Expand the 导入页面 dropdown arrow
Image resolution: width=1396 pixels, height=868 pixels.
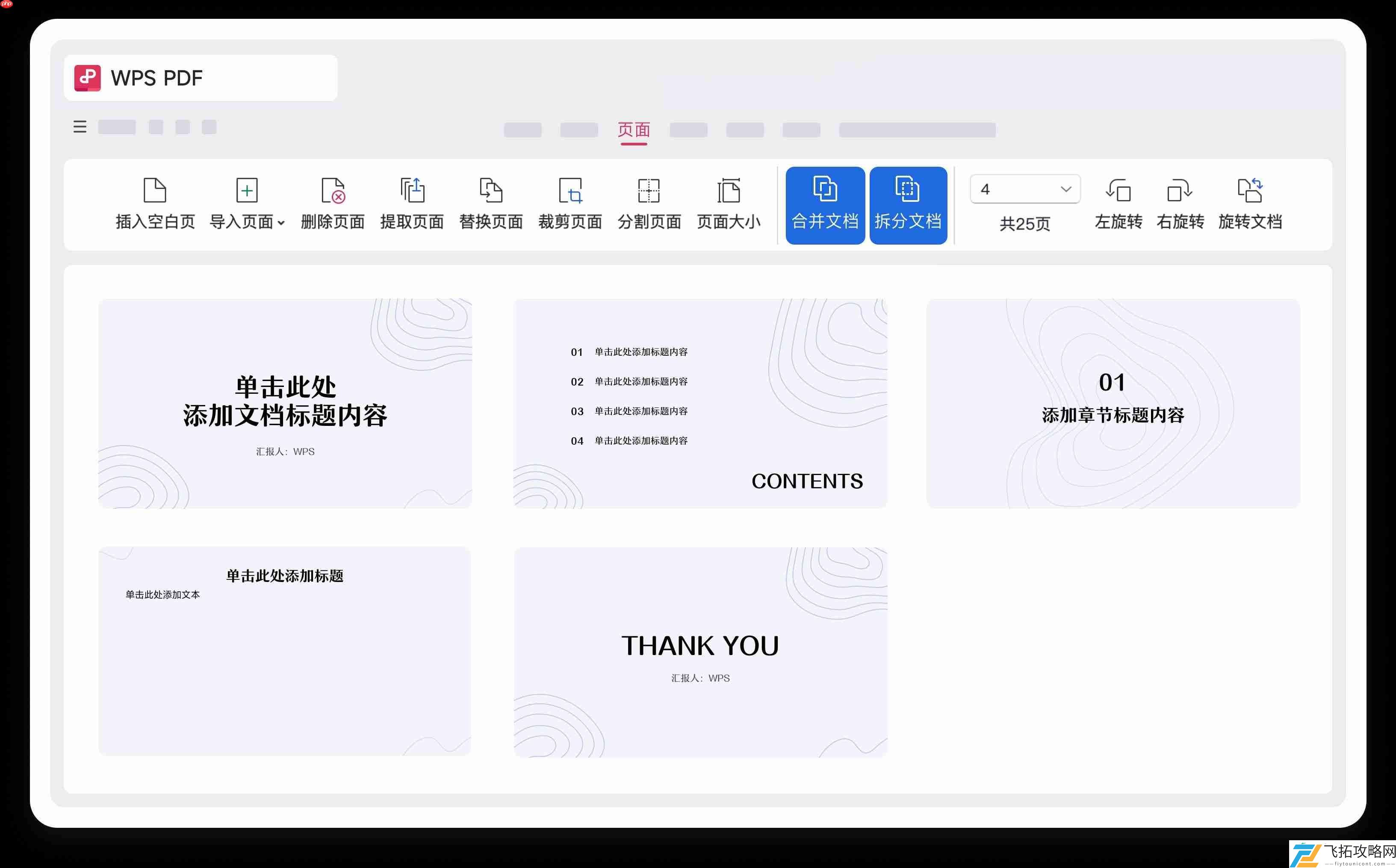pyautogui.click(x=280, y=223)
